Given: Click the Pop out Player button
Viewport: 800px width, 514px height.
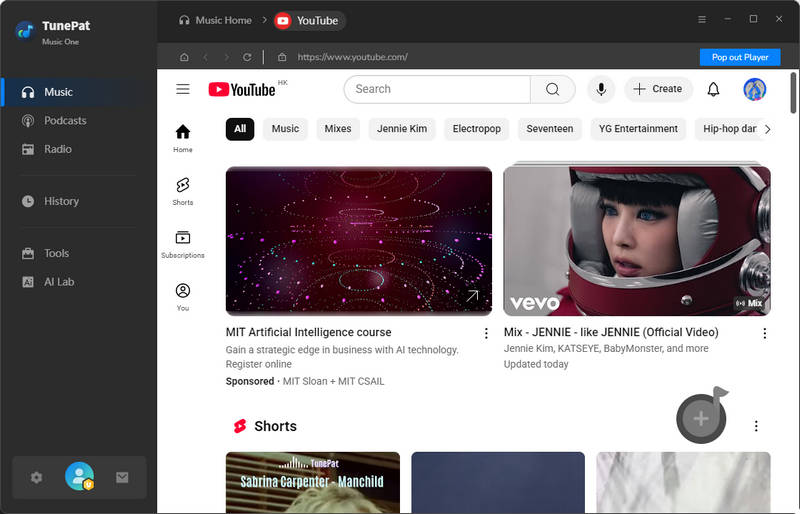Looking at the screenshot, I should (740, 57).
